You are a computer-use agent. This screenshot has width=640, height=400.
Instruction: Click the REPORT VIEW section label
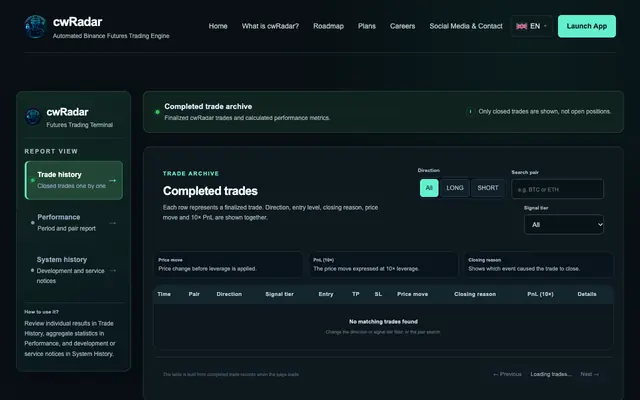(51, 151)
